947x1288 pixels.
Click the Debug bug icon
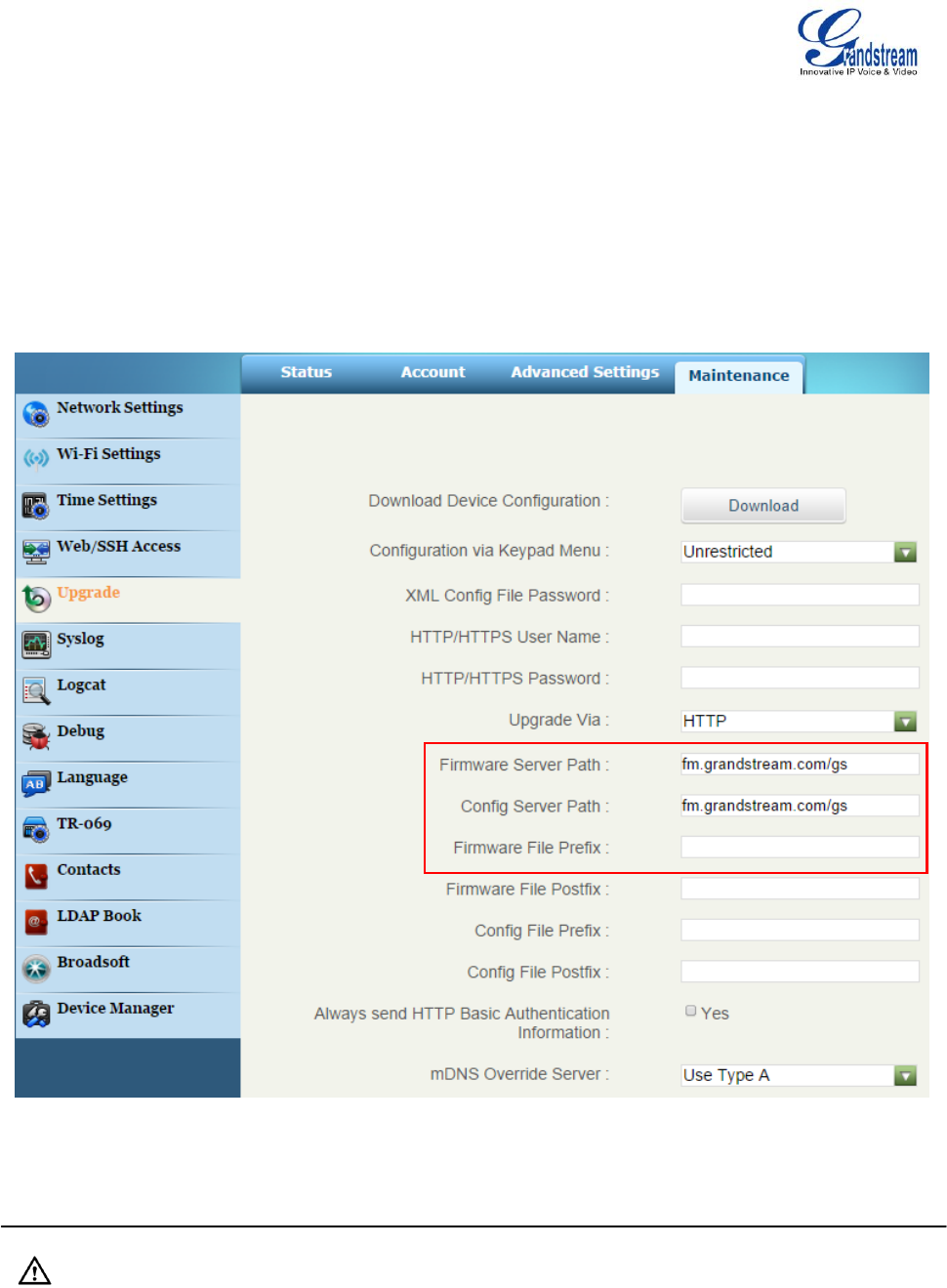(x=36, y=736)
